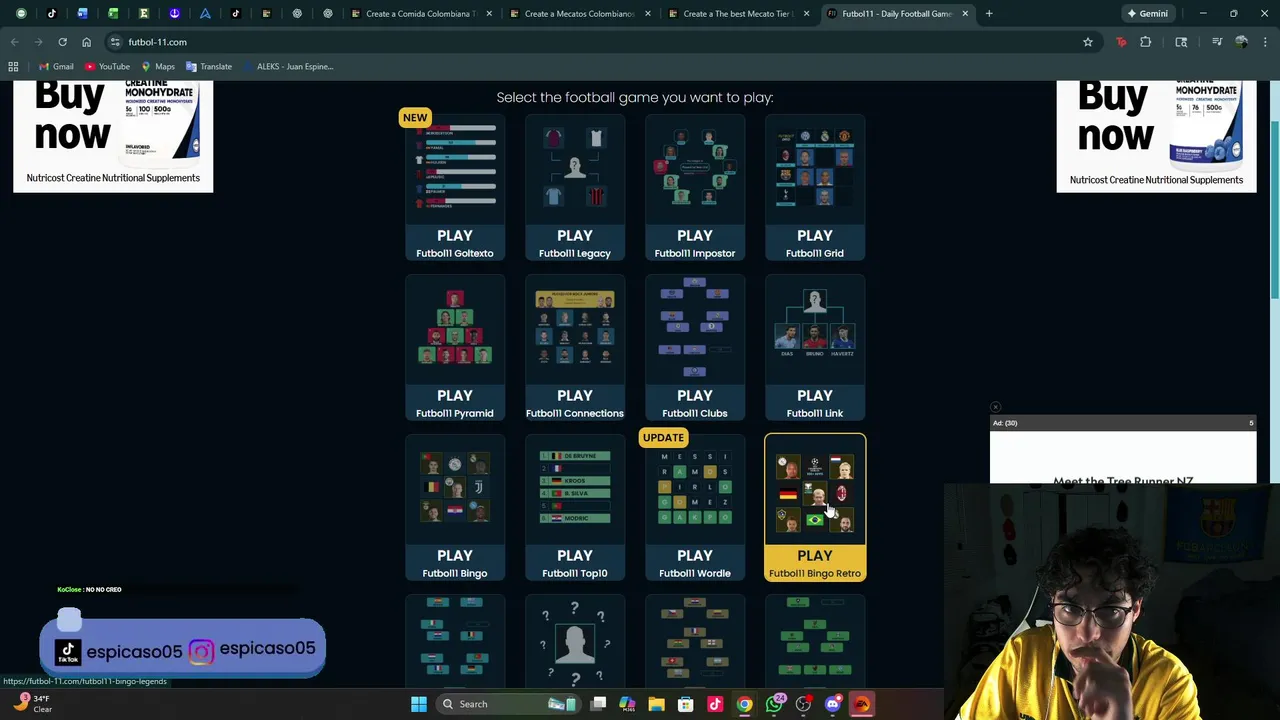The height and width of the screenshot is (720, 1280).
Task: Focus the futbol-11.com address bar
Action: click(x=590, y=42)
